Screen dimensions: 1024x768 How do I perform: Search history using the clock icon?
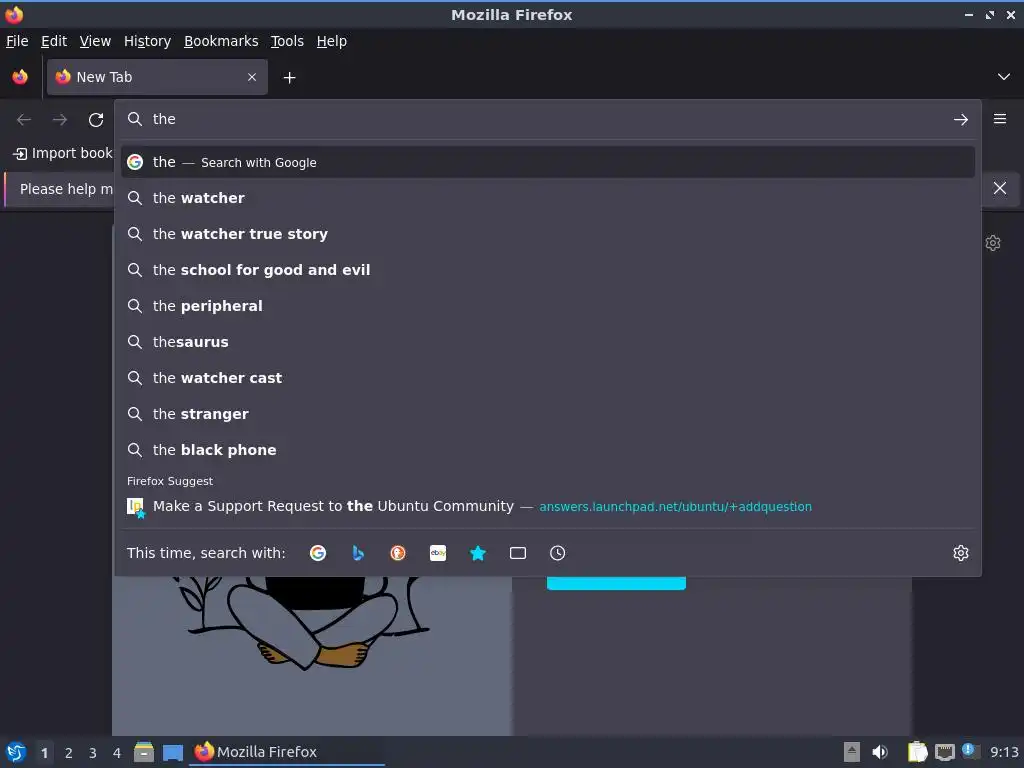[x=558, y=553]
